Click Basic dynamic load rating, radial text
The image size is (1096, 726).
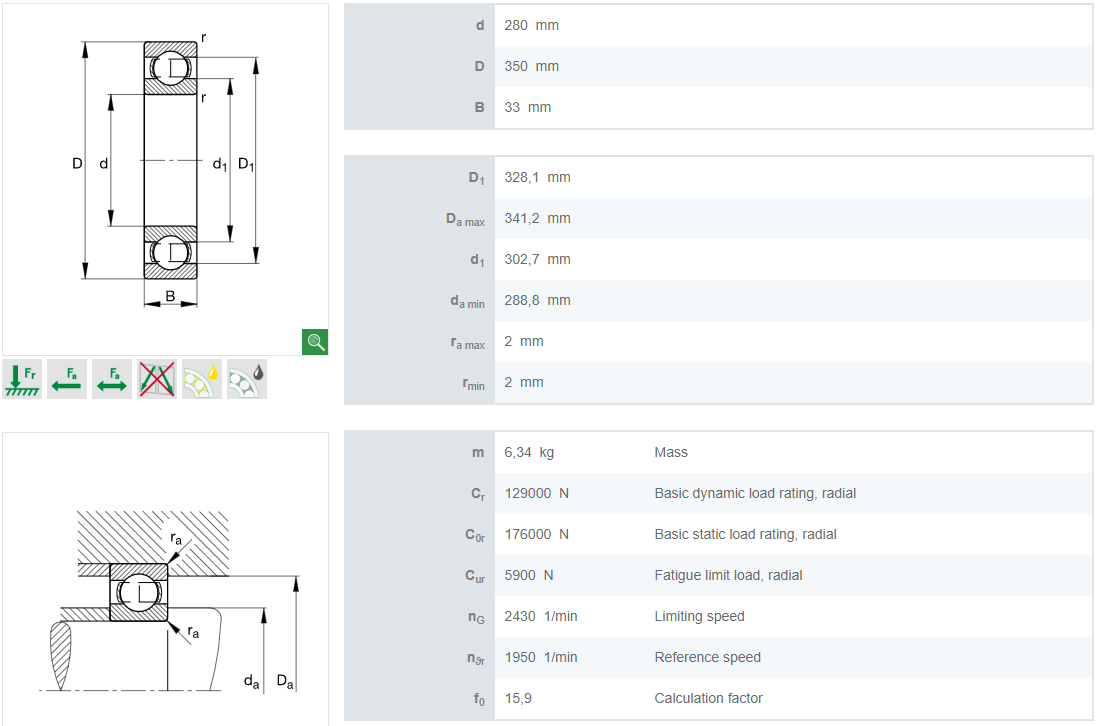click(755, 493)
